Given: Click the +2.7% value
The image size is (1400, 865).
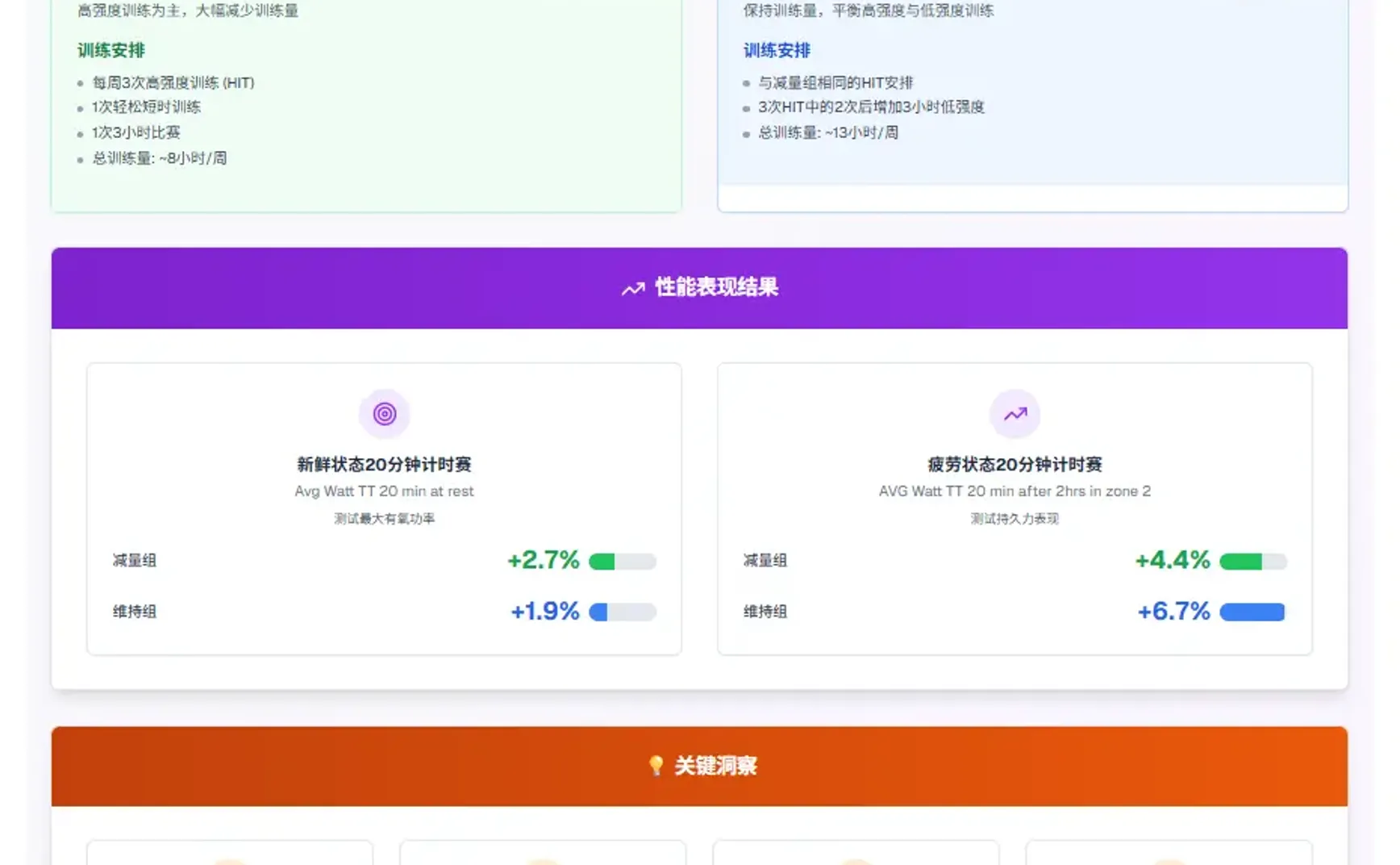Looking at the screenshot, I should [543, 560].
